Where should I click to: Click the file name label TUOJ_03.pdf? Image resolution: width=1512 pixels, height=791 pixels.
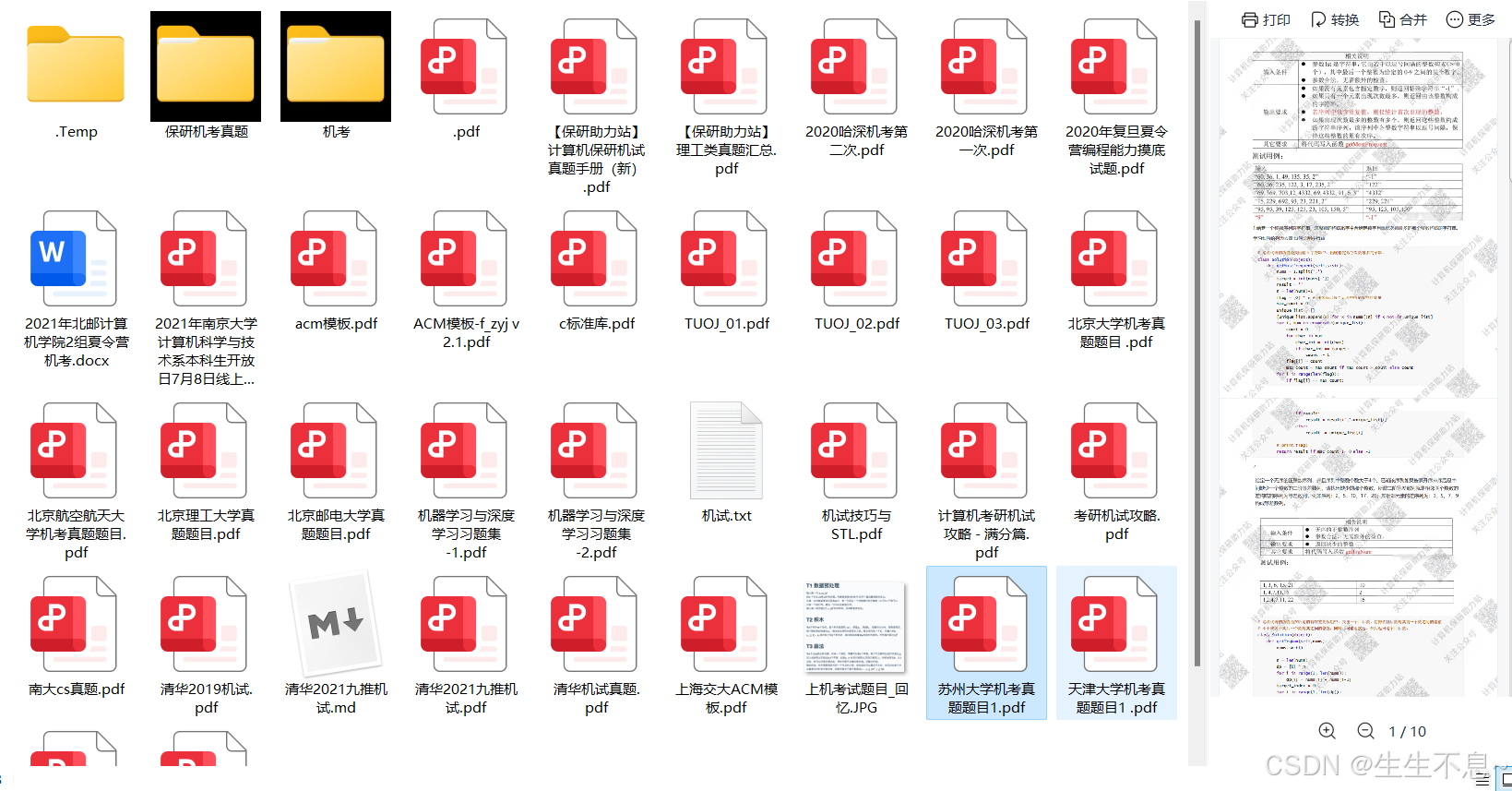(986, 324)
